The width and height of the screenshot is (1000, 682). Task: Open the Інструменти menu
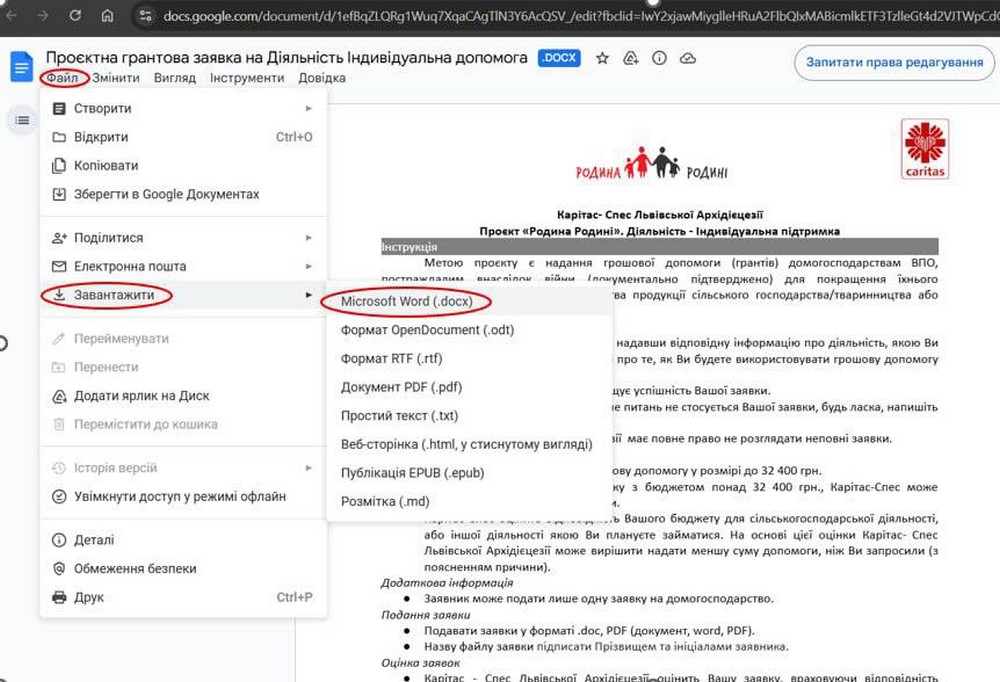(x=246, y=77)
